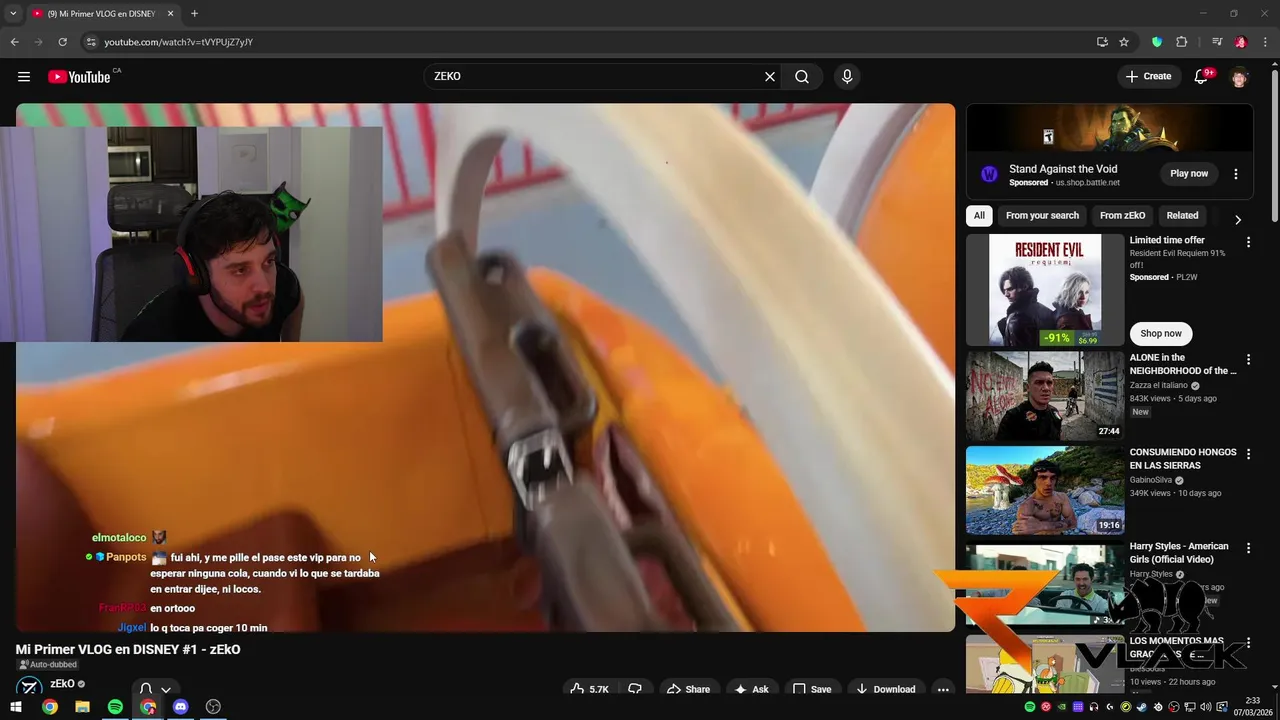Open a new browser tab

(x=194, y=13)
